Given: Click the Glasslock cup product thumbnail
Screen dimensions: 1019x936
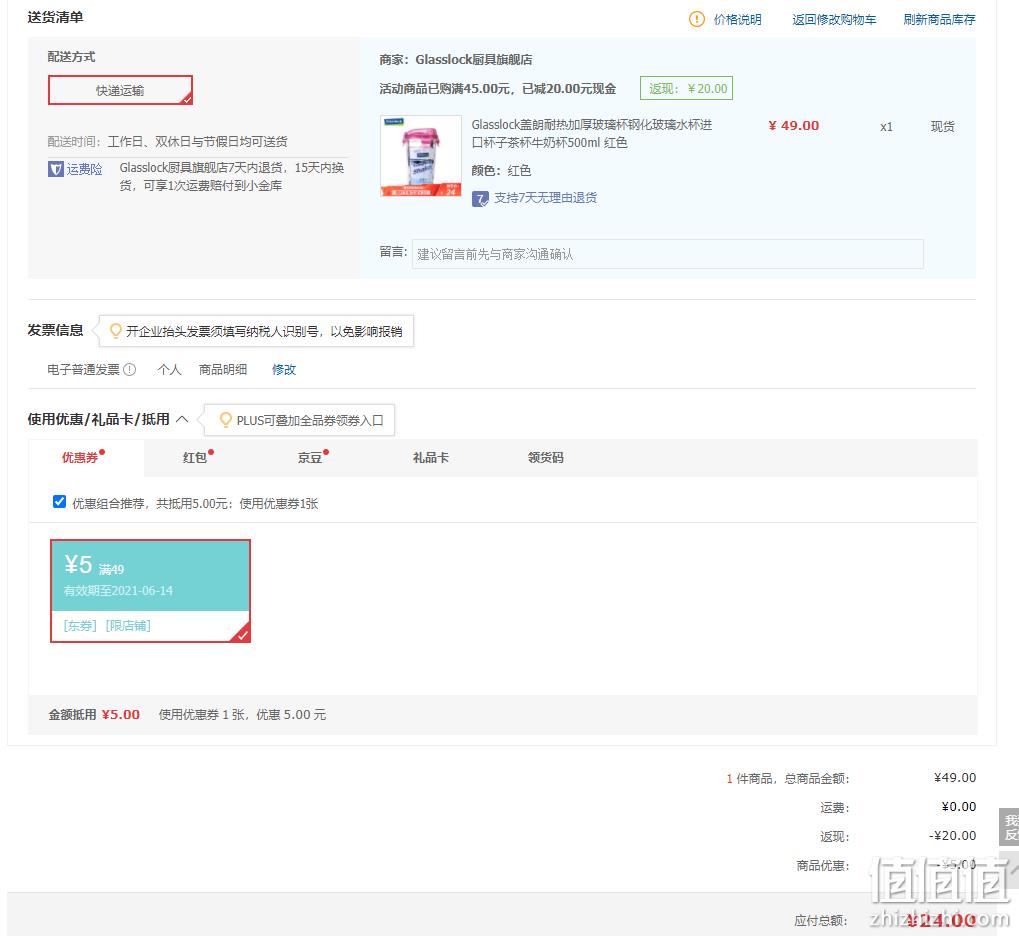Looking at the screenshot, I should pyautogui.click(x=421, y=156).
